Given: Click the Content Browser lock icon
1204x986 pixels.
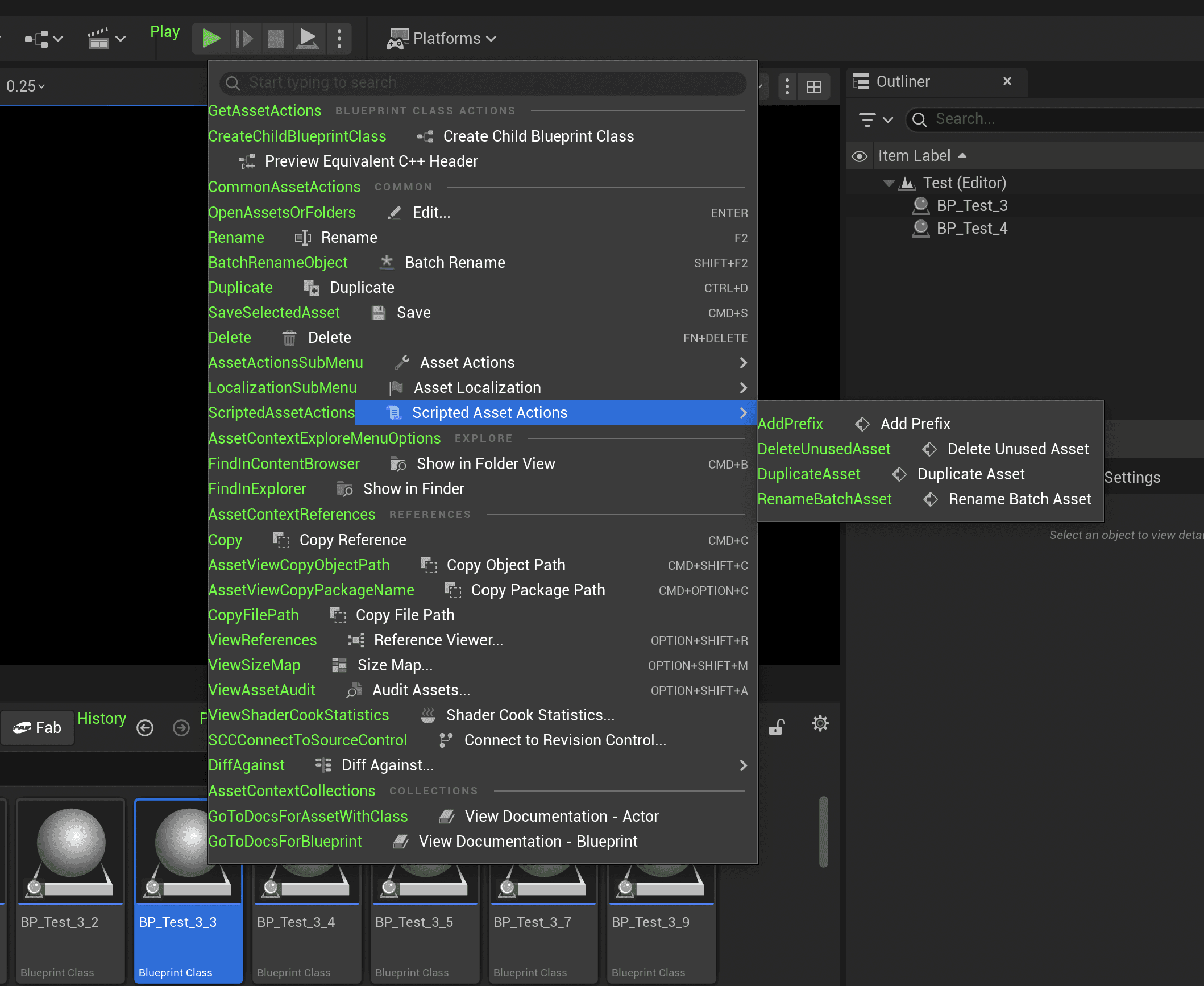Looking at the screenshot, I should click(x=777, y=727).
